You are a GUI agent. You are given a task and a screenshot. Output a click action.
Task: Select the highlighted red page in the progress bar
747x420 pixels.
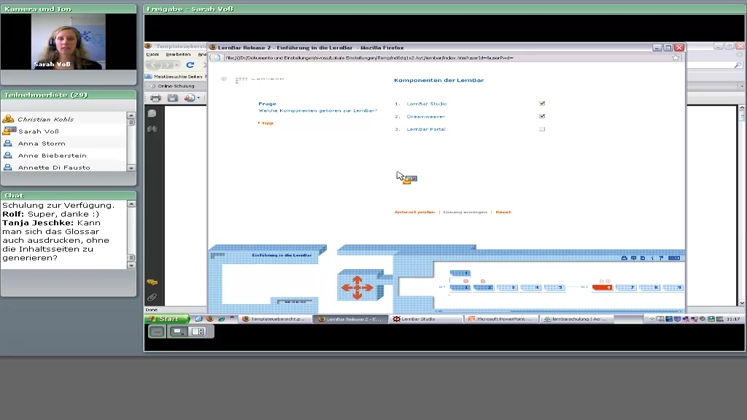(x=602, y=287)
